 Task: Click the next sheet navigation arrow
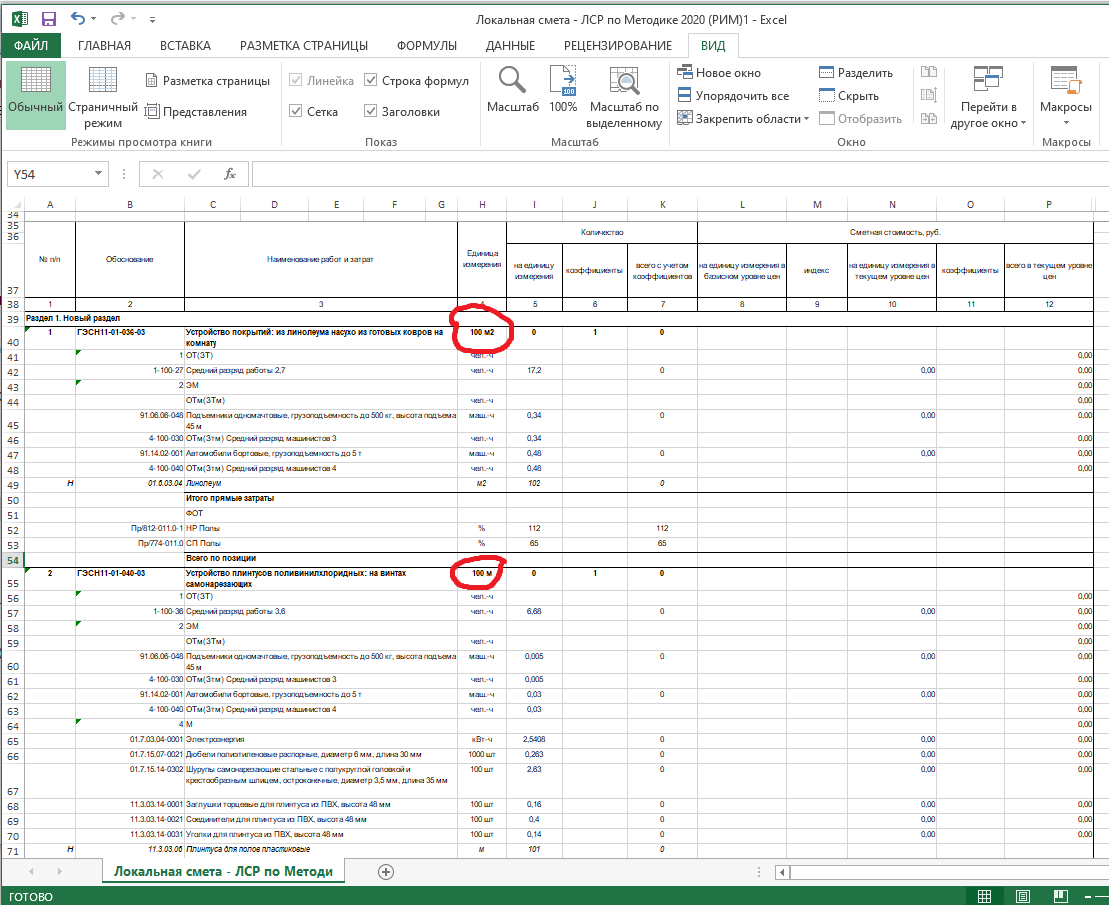(59, 872)
